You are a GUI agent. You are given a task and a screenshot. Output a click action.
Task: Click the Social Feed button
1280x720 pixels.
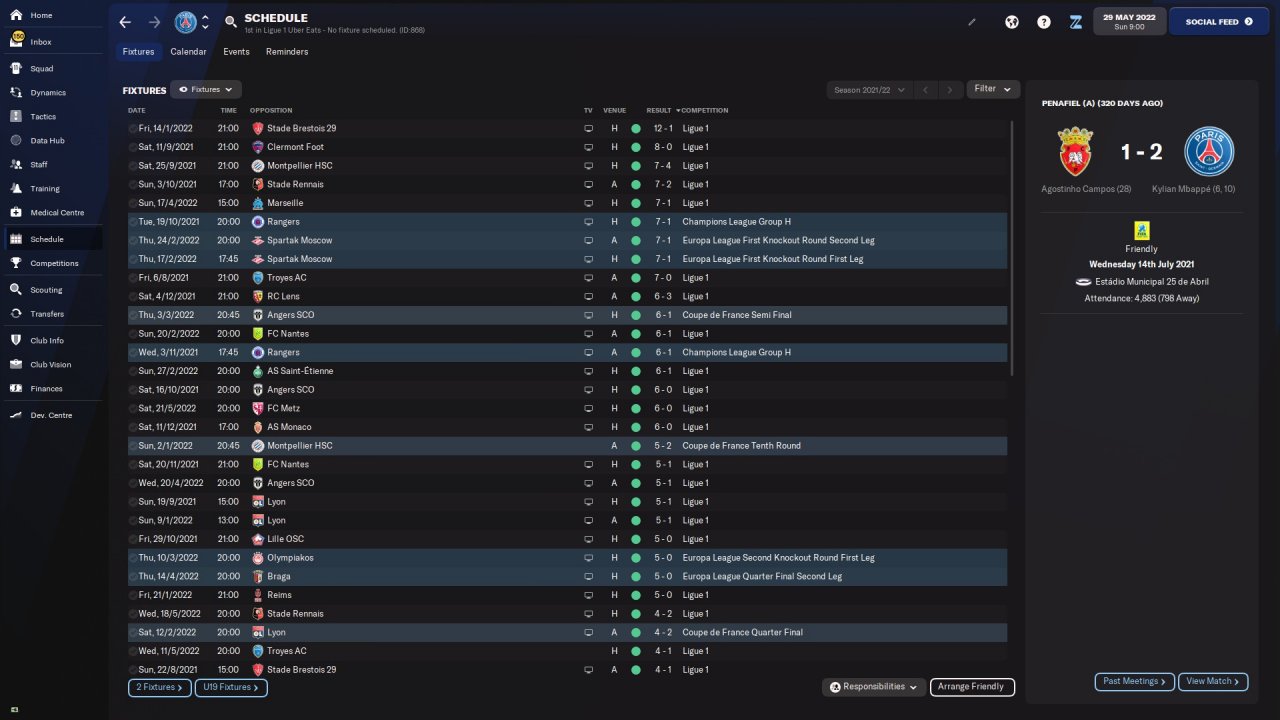[1219, 21]
